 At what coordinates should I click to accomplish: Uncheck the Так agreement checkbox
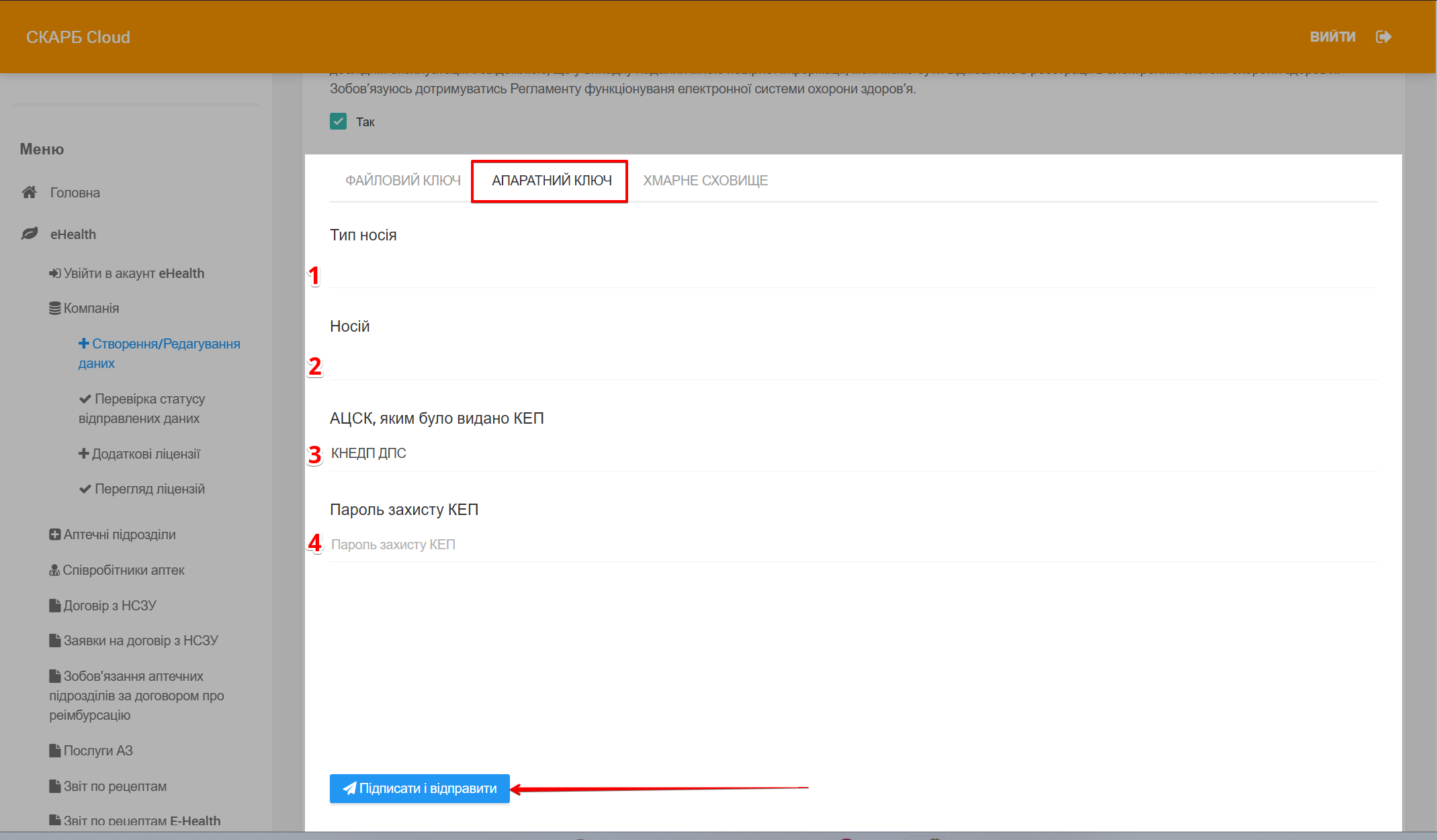pos(338,122)
